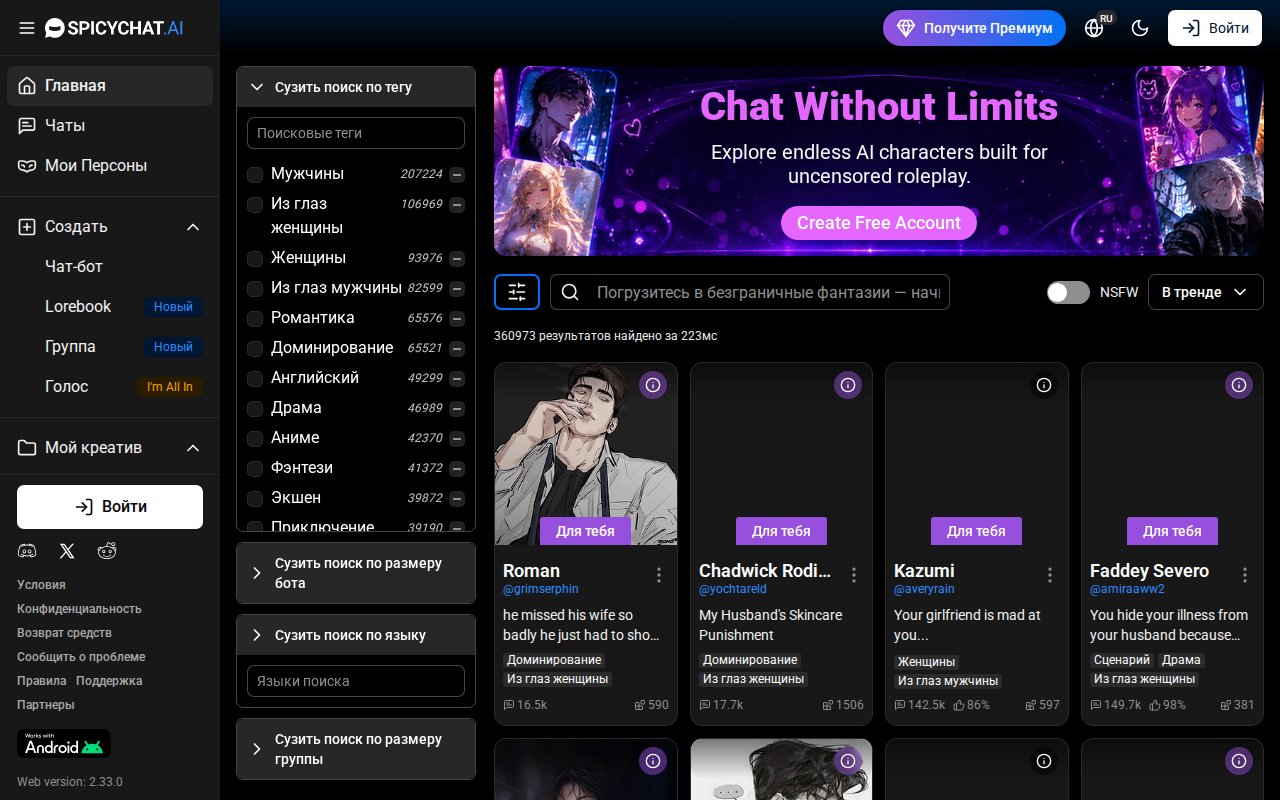Switch theme with the moon icon
Image resolution: width=1280 pixels, height=800 pixels.
[1140, 28]
